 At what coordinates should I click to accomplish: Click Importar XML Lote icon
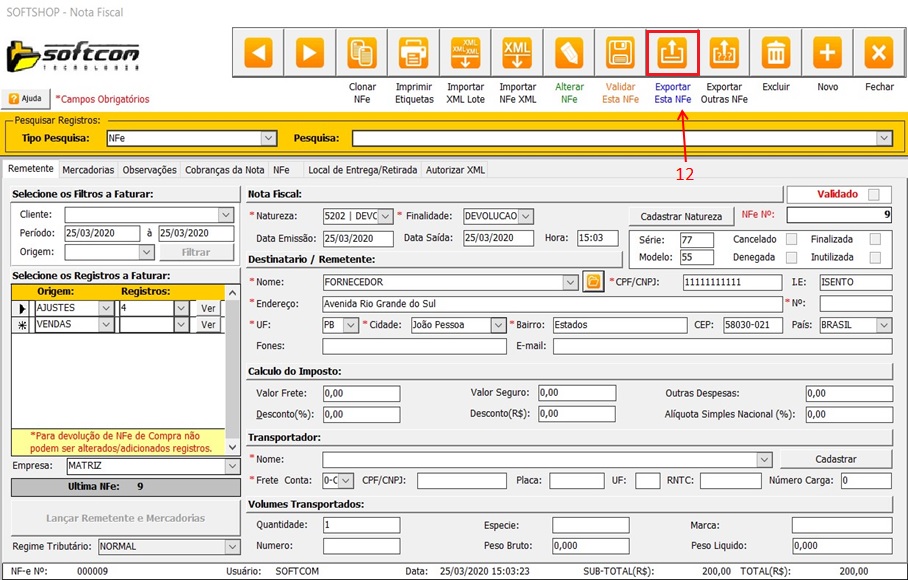(x=466, y=53)
